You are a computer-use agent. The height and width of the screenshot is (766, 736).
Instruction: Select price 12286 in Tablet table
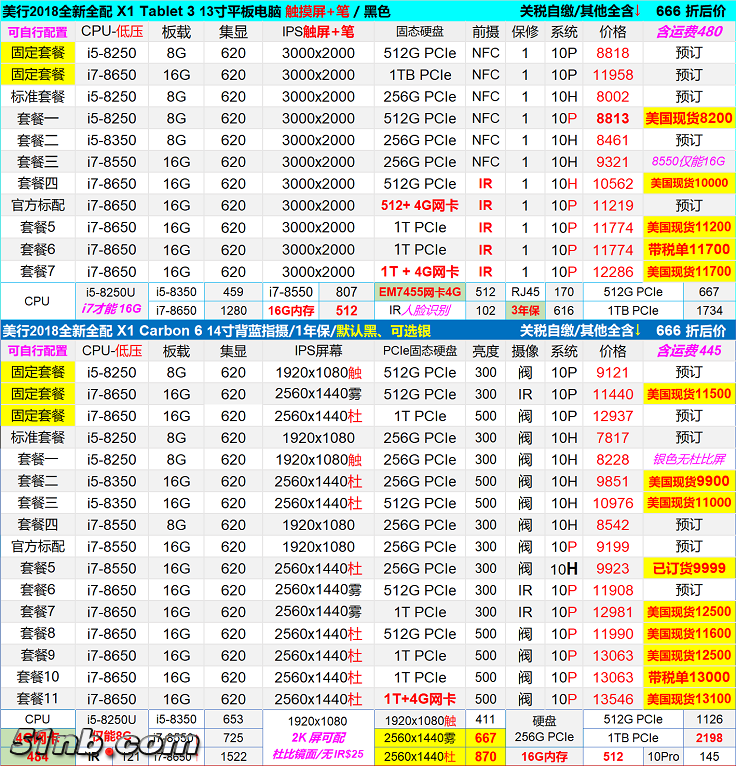tap(613, 272)
